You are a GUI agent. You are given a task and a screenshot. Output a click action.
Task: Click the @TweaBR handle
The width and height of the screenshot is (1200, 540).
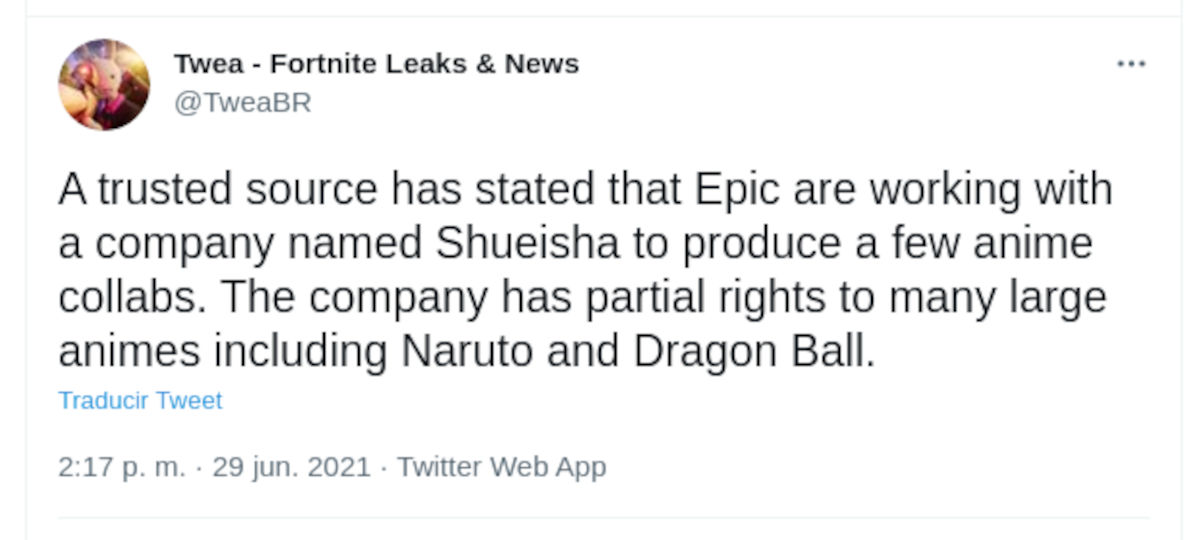(243, 102)
